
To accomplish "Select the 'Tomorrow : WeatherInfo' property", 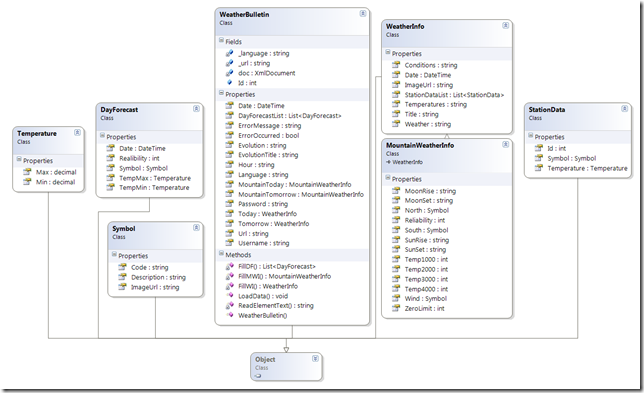I will coord(274,224).
